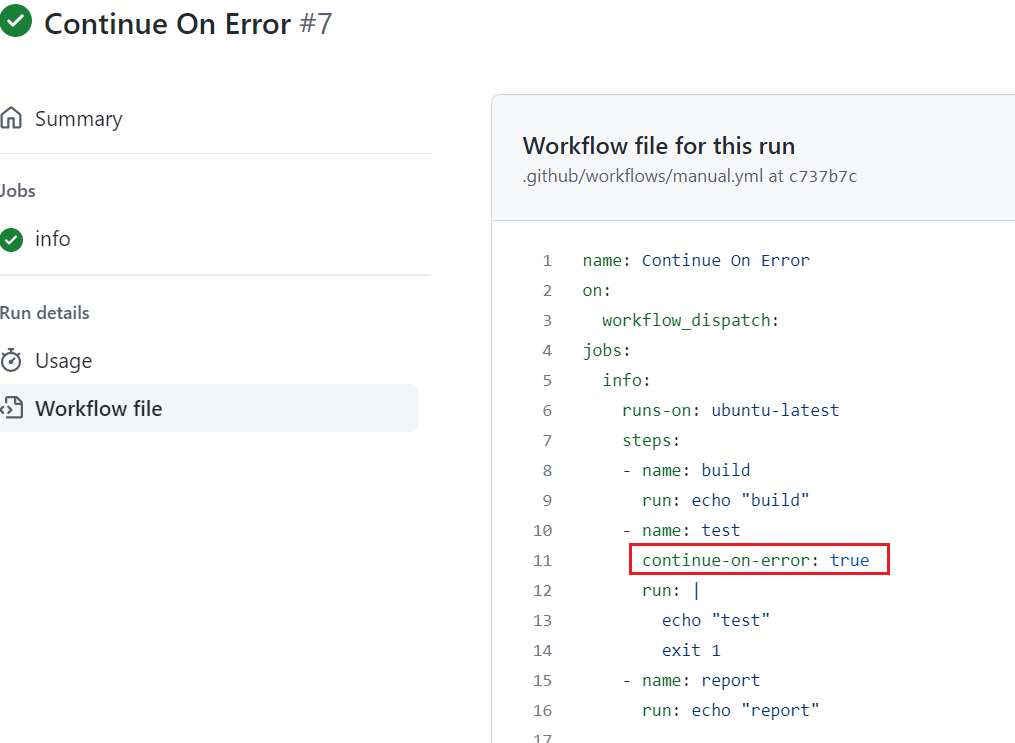
Task: Click the Continue On Error run title
Action: coord(167,24)
